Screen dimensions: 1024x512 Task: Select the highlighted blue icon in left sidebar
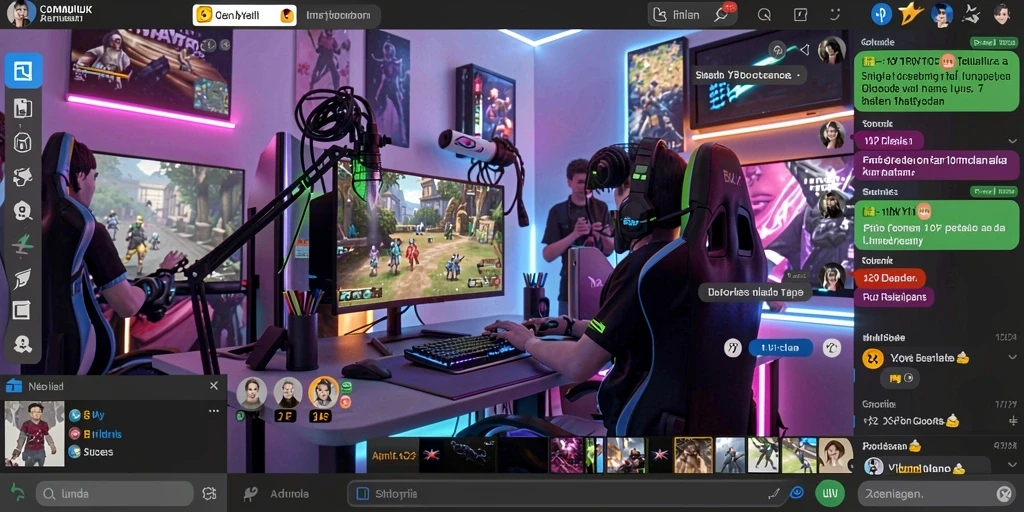coord(24,71)
